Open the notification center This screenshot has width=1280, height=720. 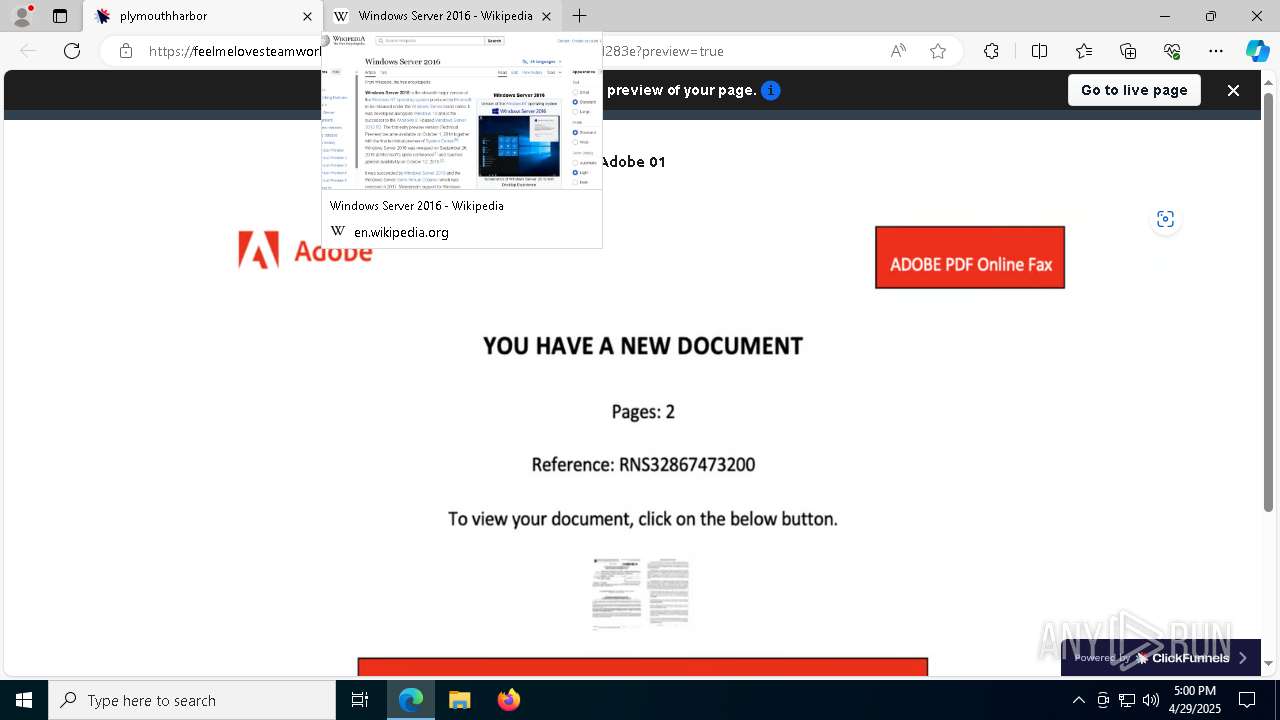point(1247,700)
